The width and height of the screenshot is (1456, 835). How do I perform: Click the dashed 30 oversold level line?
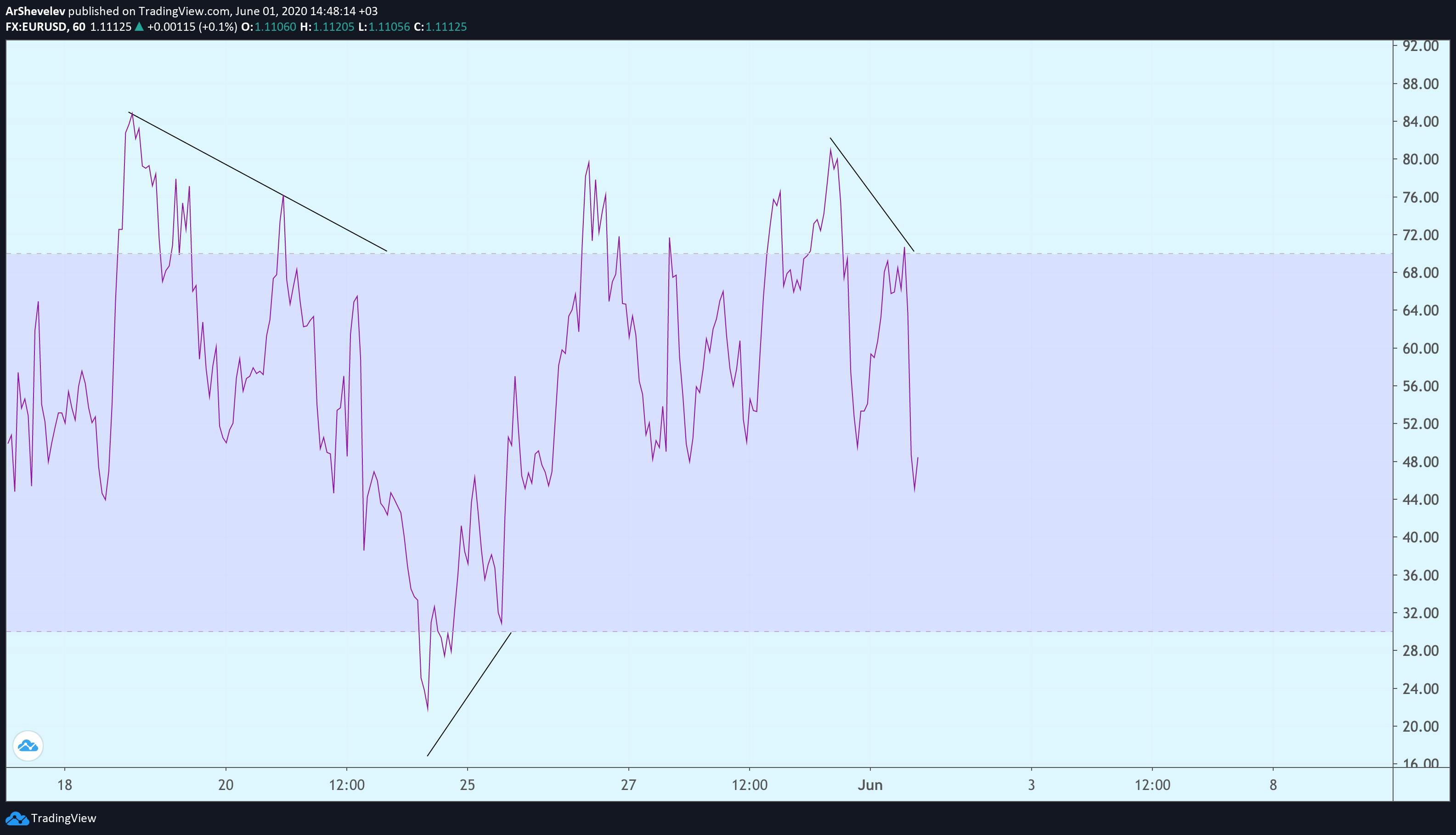click(699, 632)
